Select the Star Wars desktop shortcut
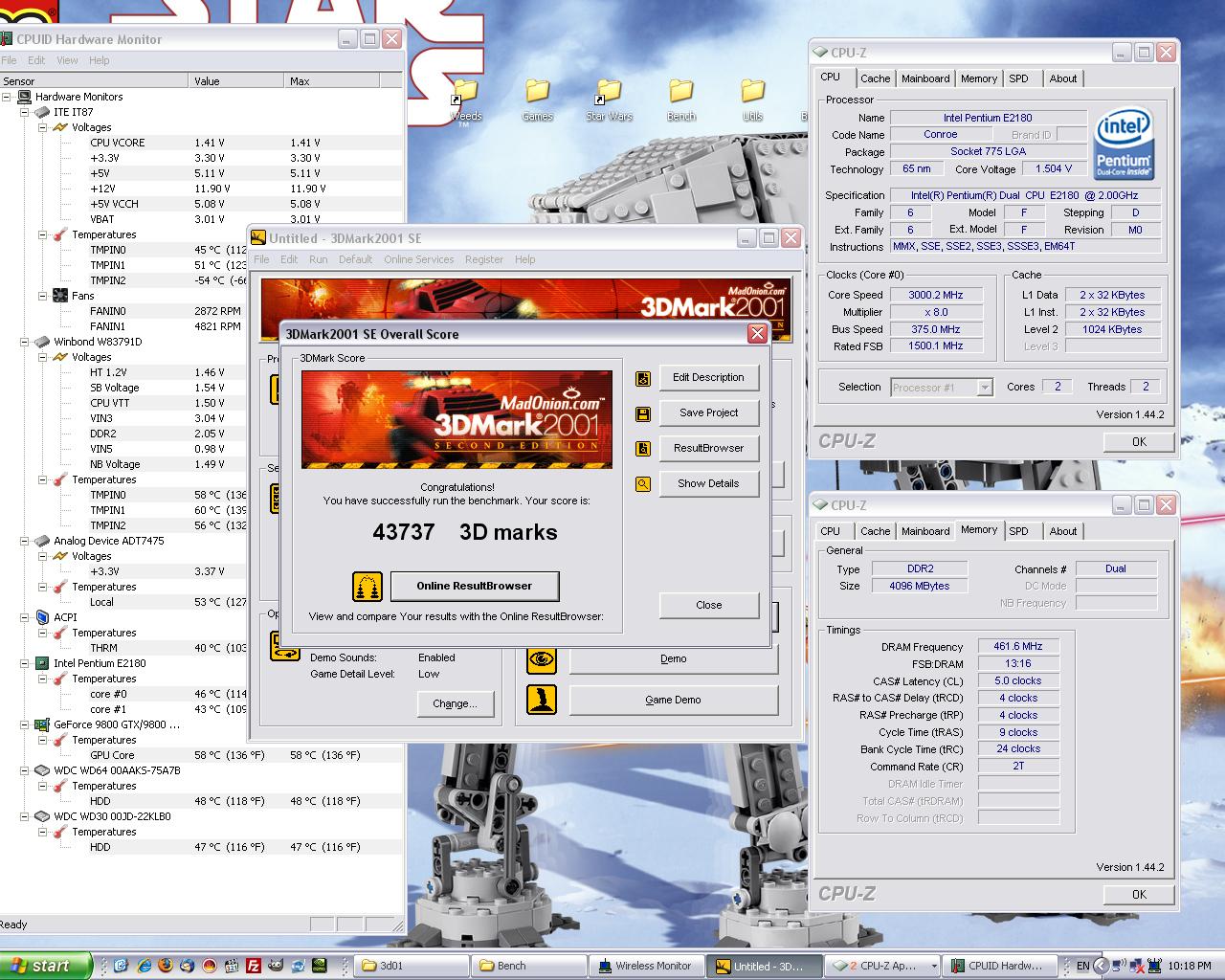The width and height of the screenshot is (1225, 980). (x=610, y=100)
